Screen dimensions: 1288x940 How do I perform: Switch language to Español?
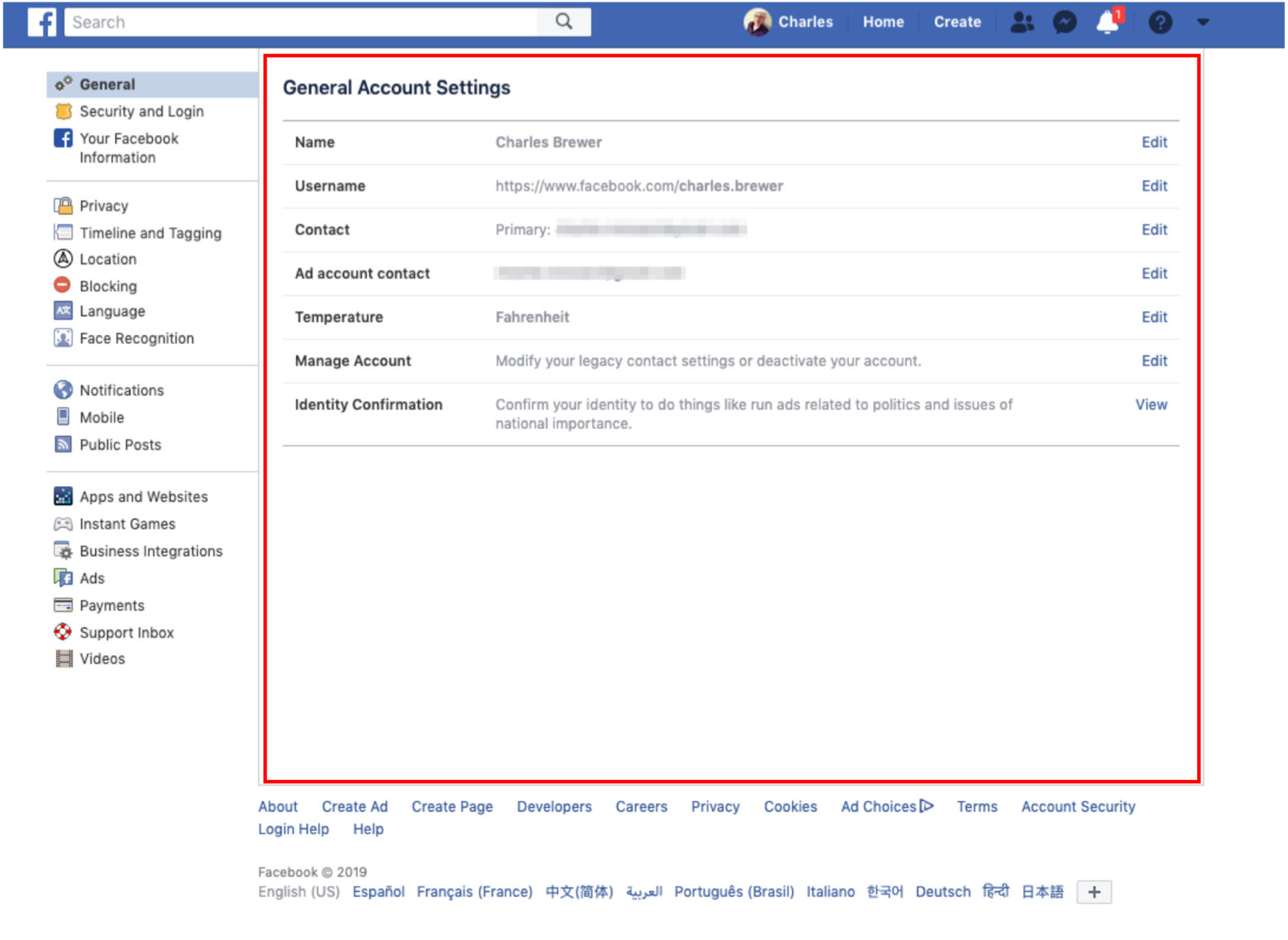tap(378, 892)
